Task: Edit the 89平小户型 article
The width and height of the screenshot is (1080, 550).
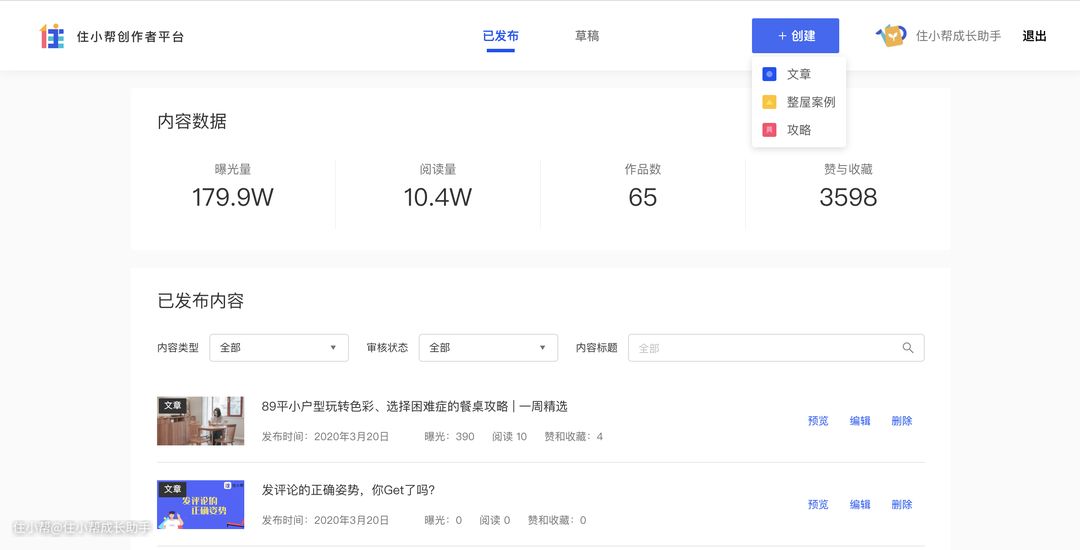Action: pyautogui.click(x=860, y=421)
